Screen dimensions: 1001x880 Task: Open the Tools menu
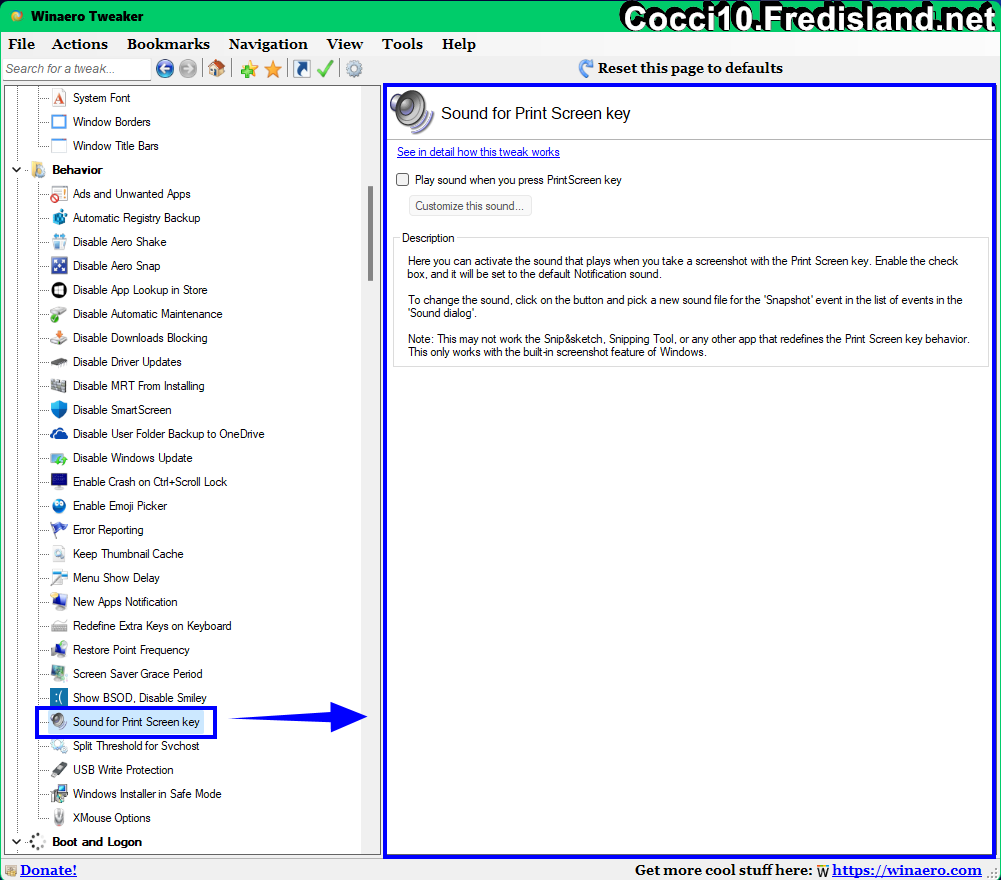(x=402, y=44)
